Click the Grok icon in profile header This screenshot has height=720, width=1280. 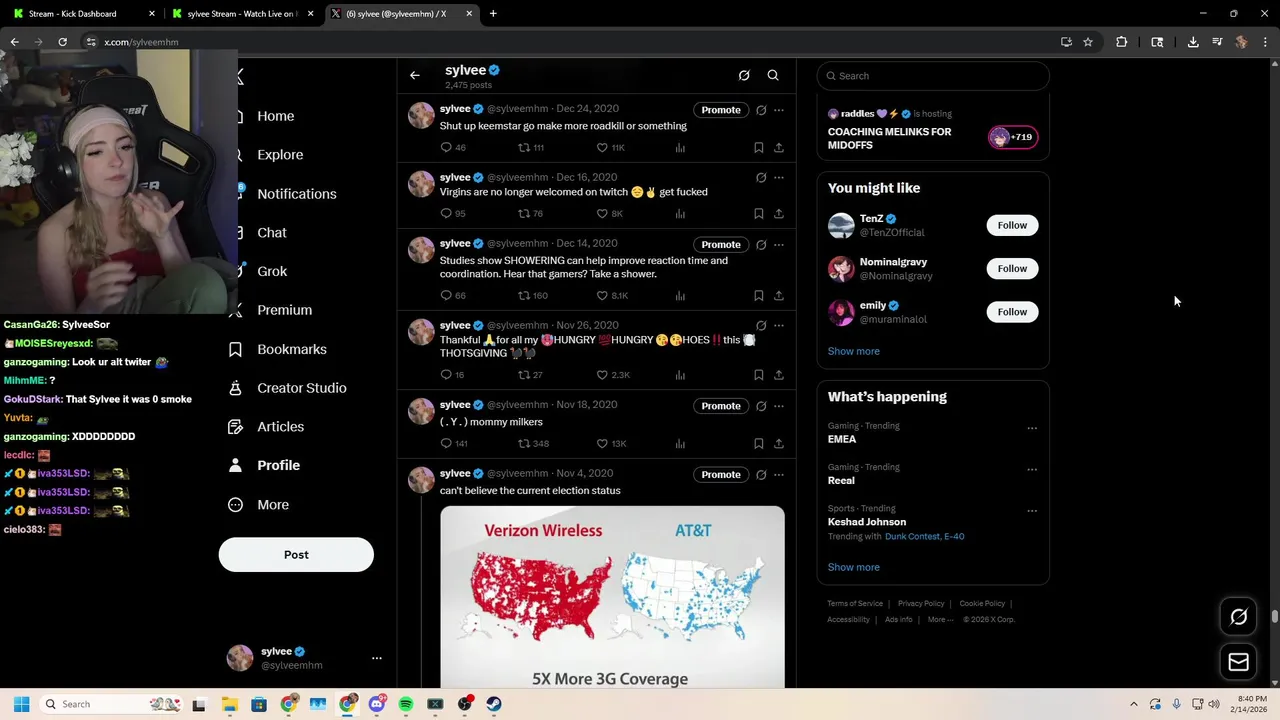tap(744, 75)
